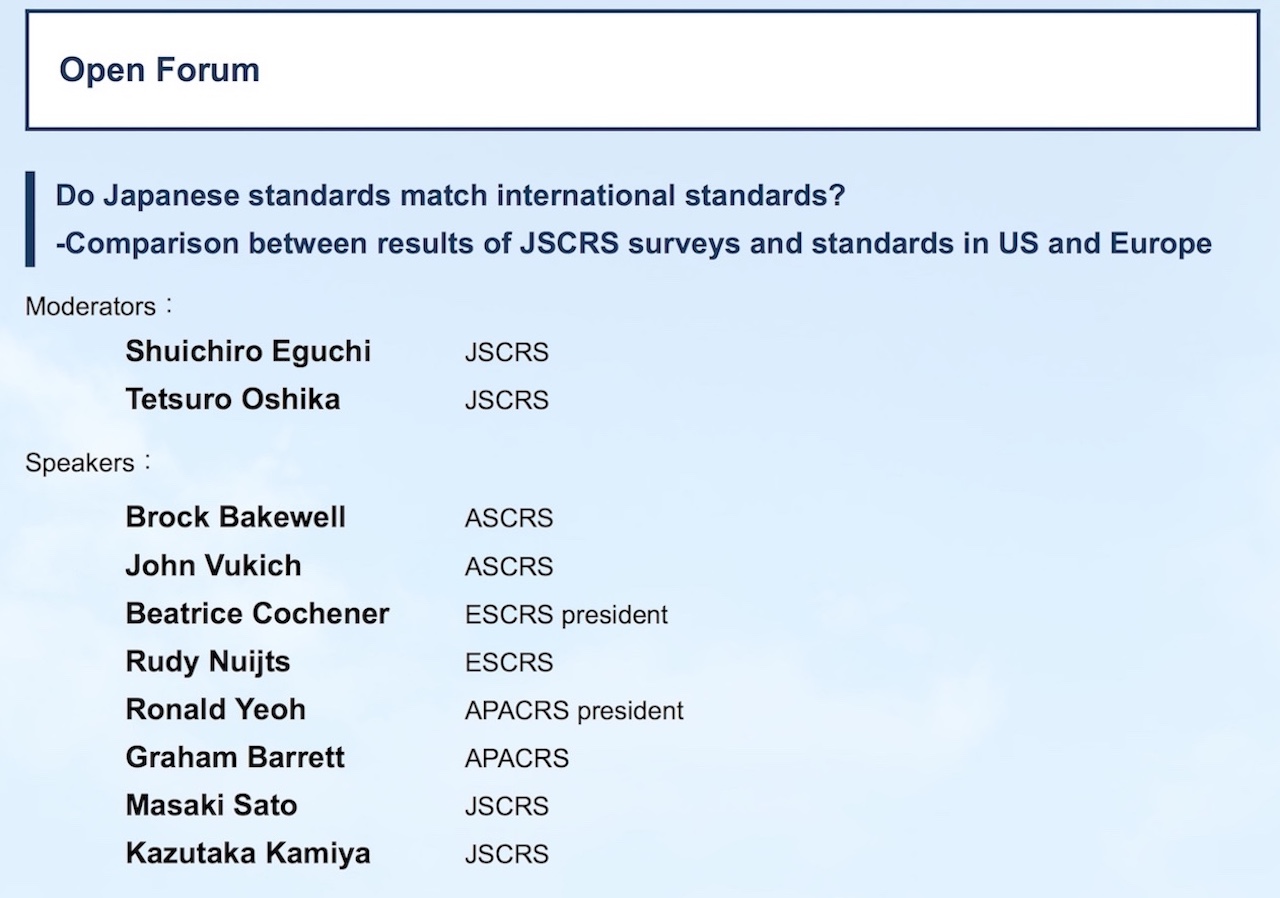Click JSCRS next to Shuichiro Eguchi

tap(507, 352)
